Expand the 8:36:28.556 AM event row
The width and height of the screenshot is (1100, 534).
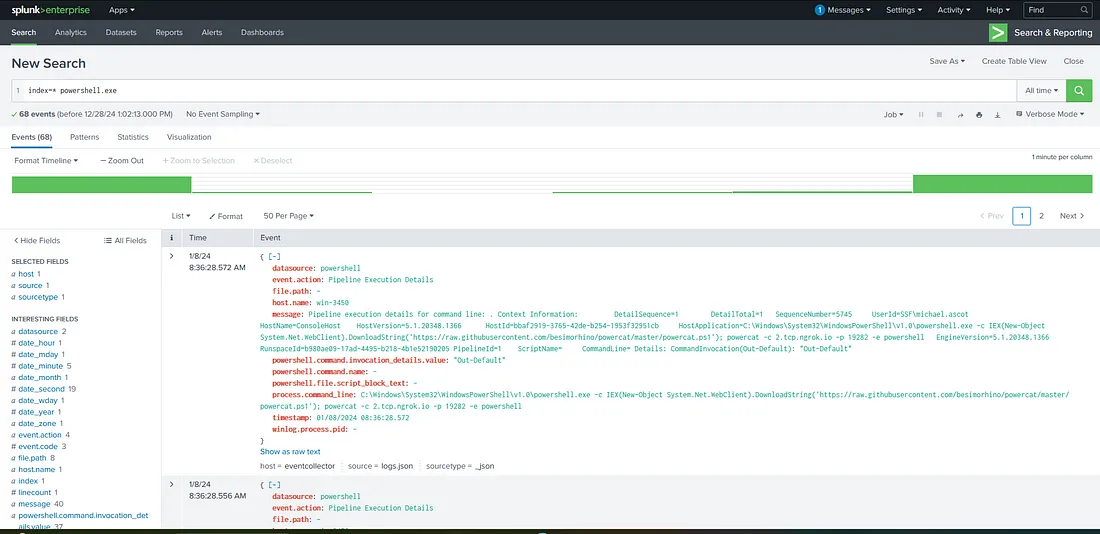[x=171, y=485]
